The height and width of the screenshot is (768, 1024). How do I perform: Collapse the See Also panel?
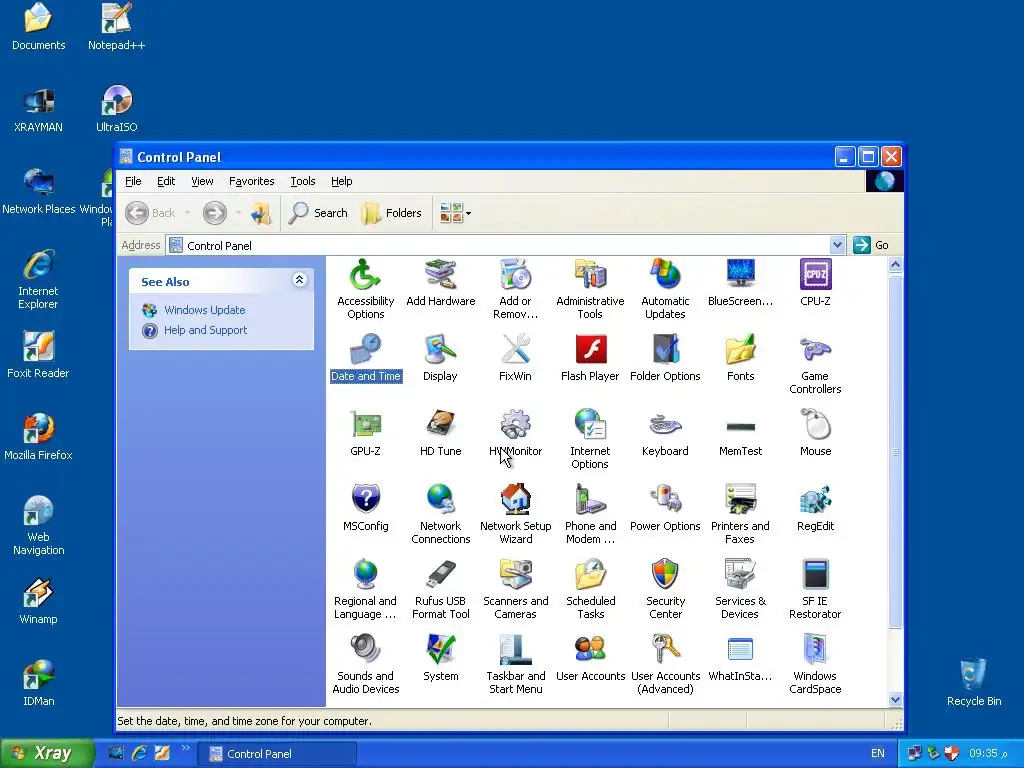click(299, 280)
